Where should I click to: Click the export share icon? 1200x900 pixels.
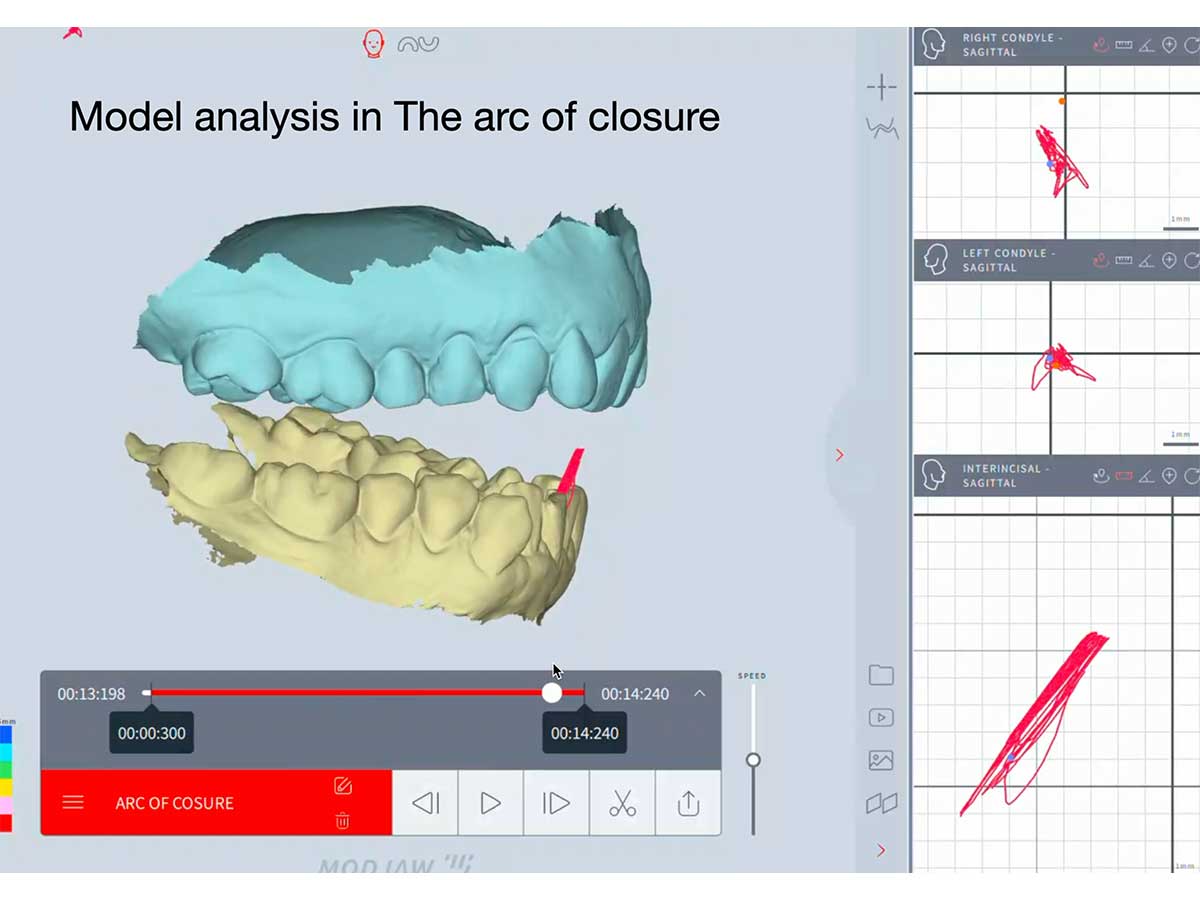(688, 803)
